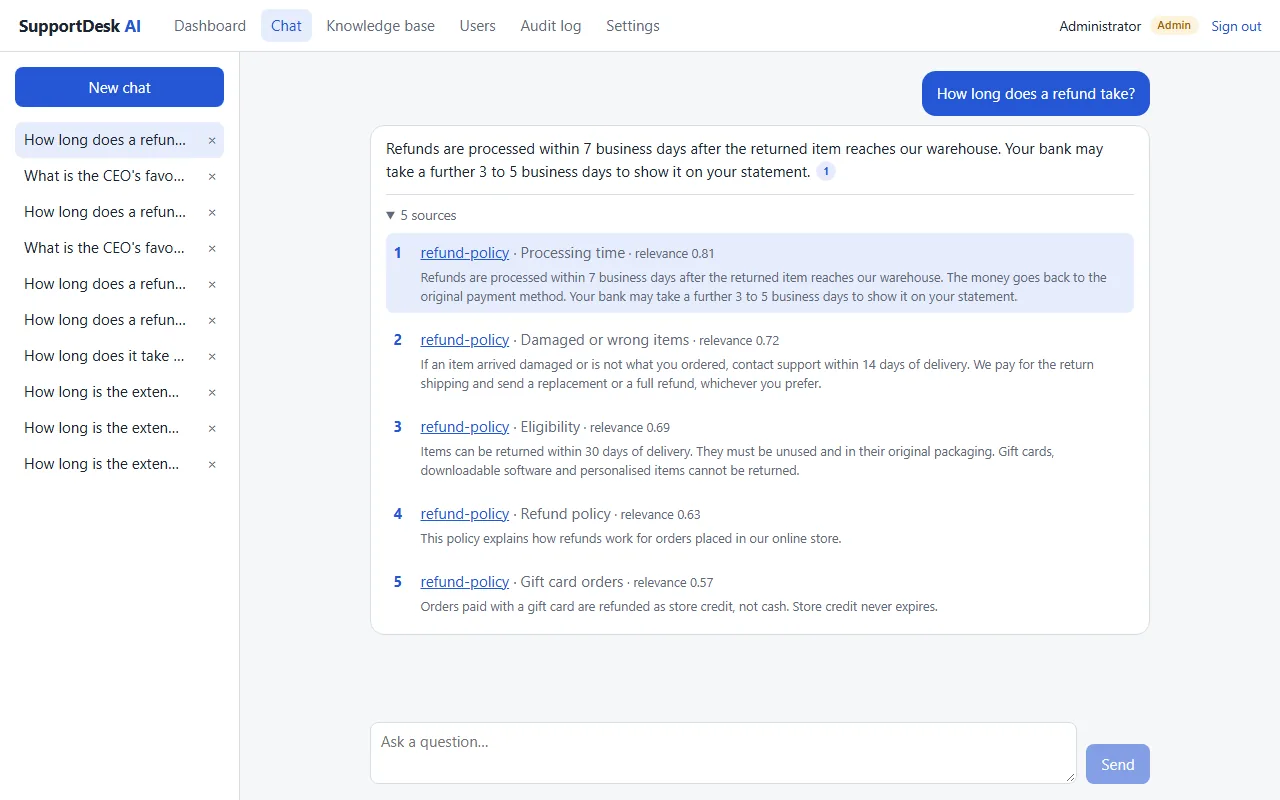Click source number 5 in the sources list
The image size is (1280, 800).
coord(397,582)
